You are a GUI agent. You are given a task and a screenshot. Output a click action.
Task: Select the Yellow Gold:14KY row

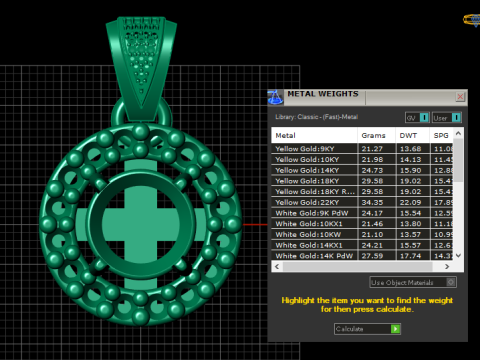(x=362, y=170)
